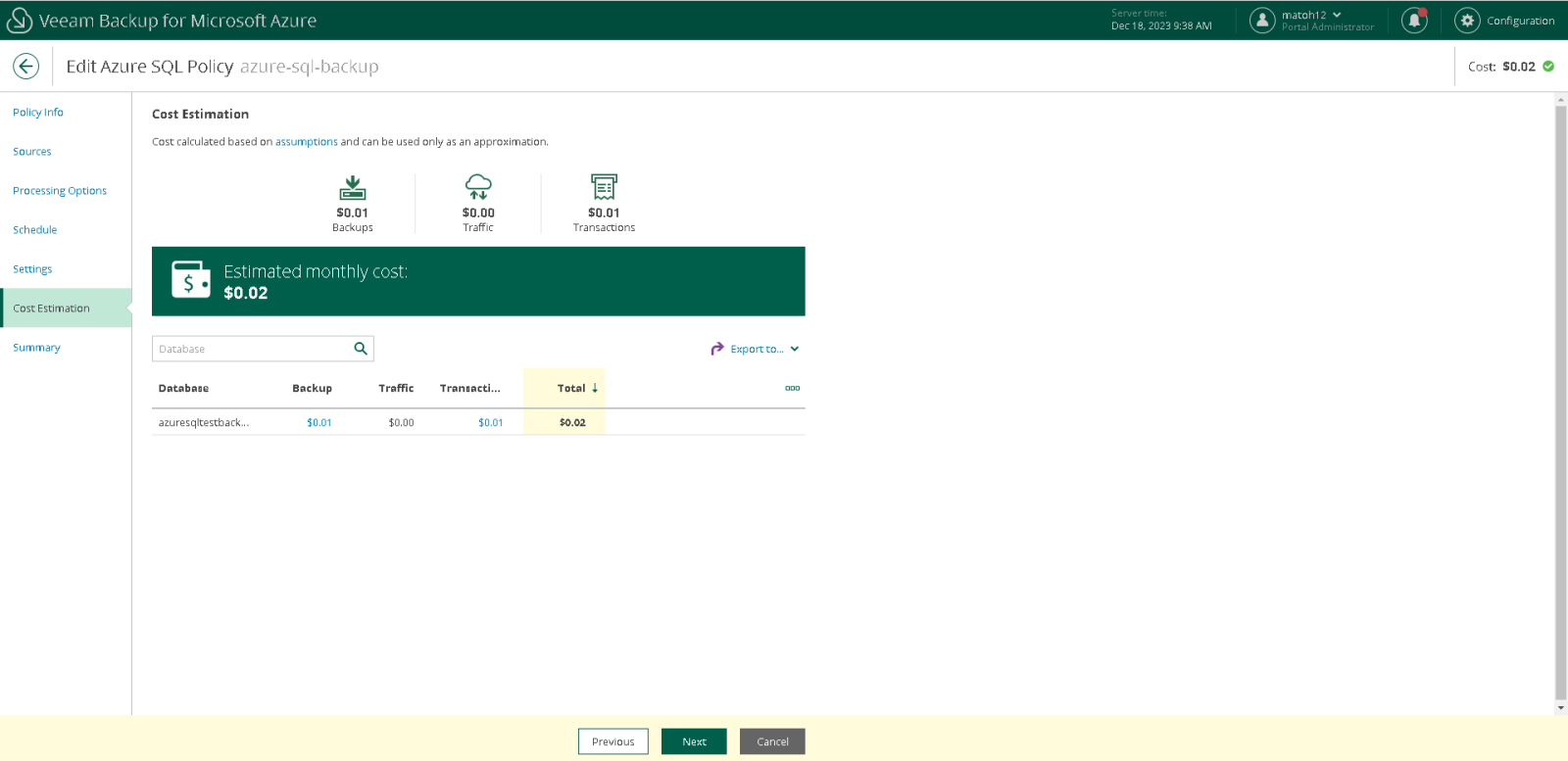Click the Cost Estimation heading
The image size is (1568, 761).
[x=201, y=115]
